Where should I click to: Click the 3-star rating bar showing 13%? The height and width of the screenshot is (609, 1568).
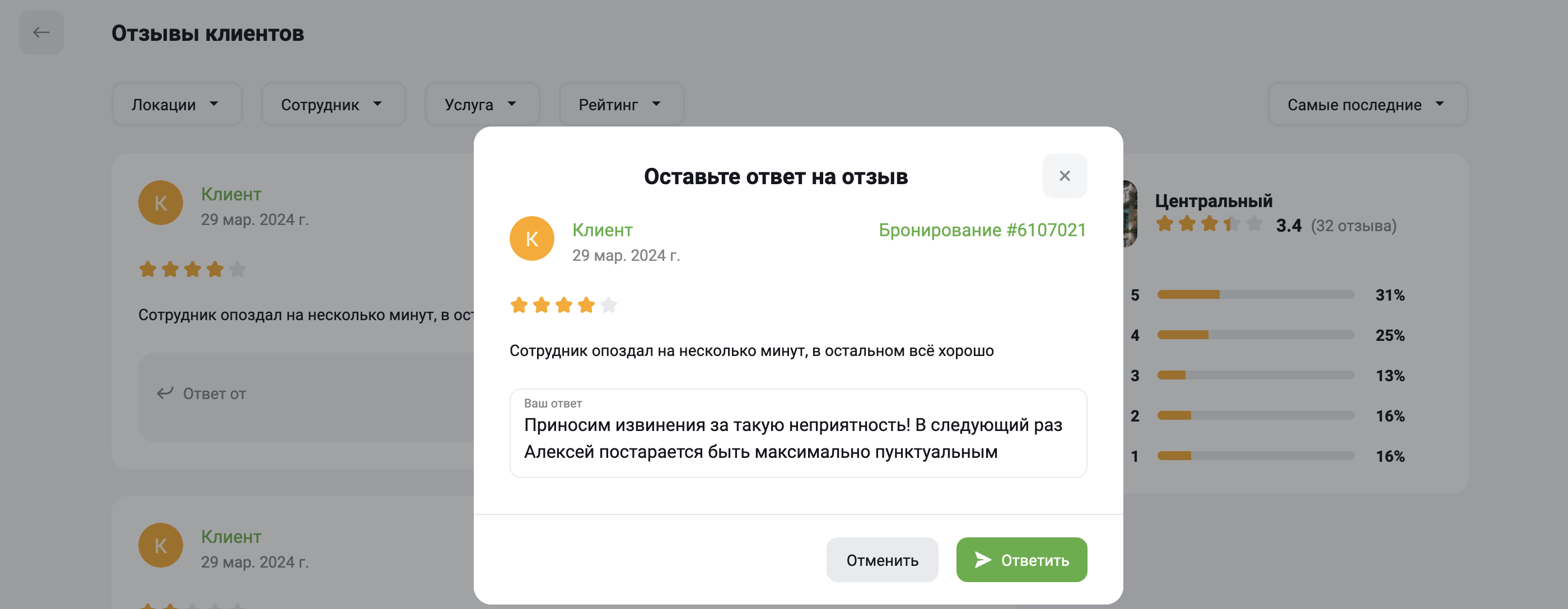[x=1256, y=375]
